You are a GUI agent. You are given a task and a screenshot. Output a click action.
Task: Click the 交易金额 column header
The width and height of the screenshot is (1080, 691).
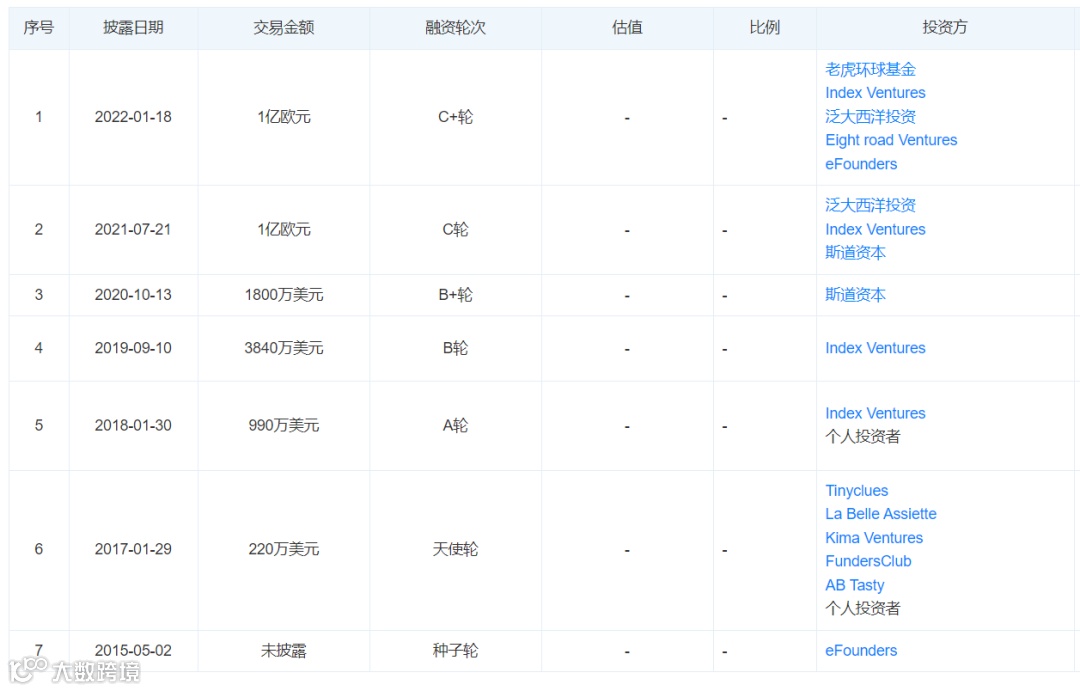tap(284, 28)
